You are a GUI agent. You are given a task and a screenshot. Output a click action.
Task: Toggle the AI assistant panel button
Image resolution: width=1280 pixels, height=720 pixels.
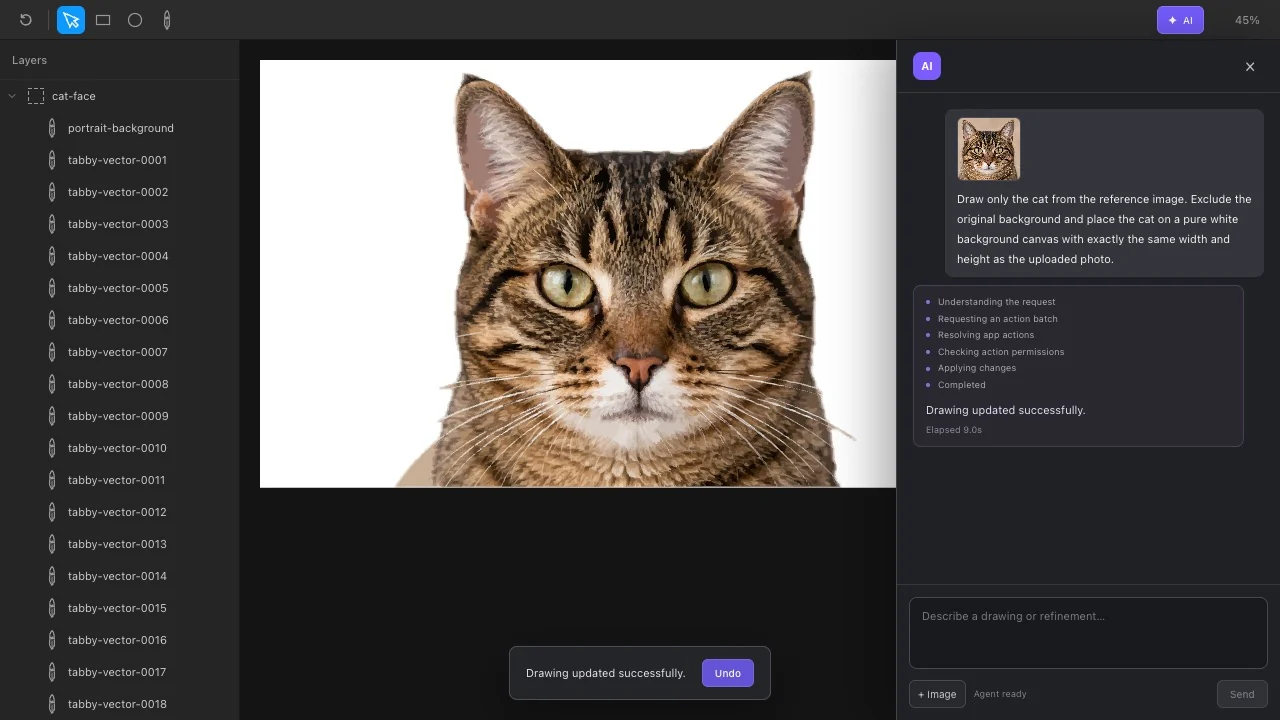pyautogui.click(x=1180, y=20)
